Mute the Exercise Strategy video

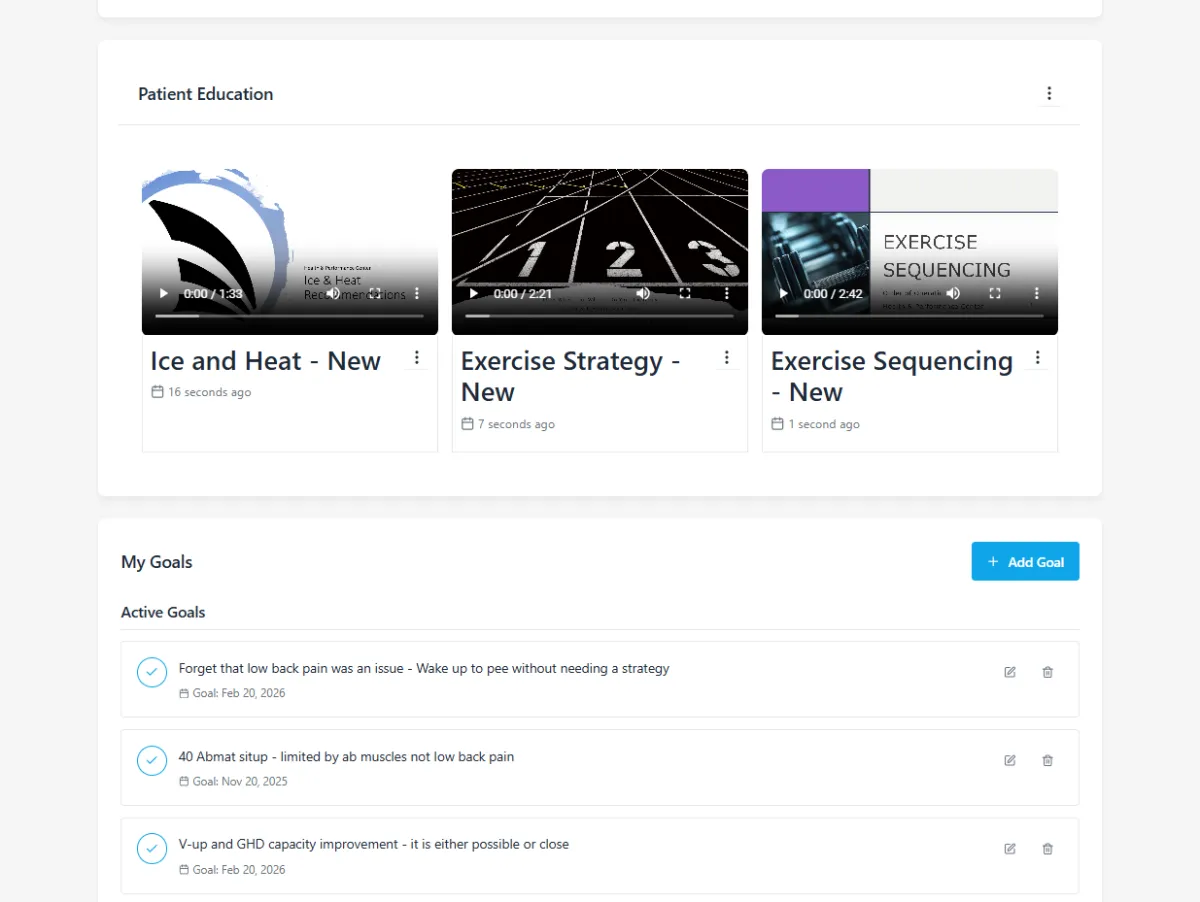pyautogui.click(x=643, y=294)
